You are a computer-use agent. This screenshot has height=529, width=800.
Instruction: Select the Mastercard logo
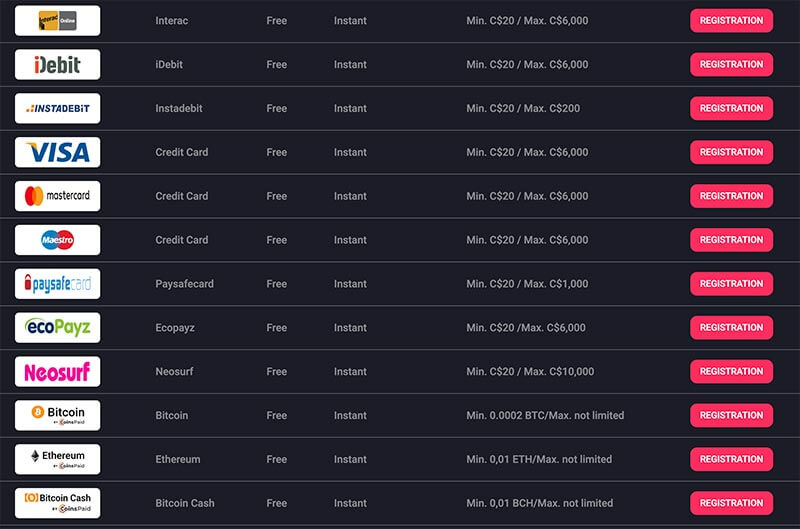tap(58, 196)
